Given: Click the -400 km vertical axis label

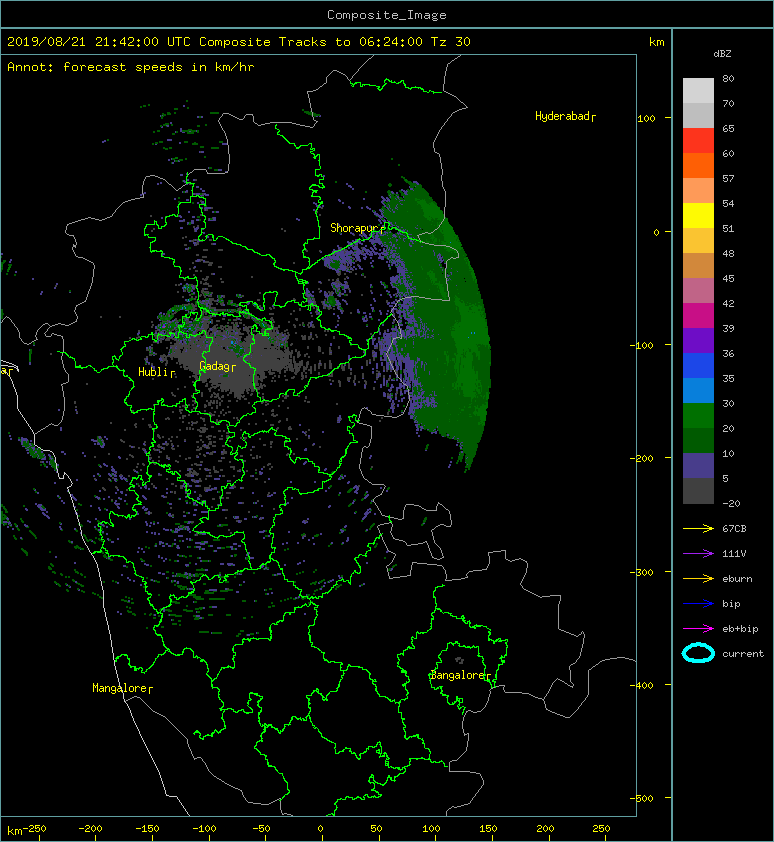Looking at the screenshot, I should point(642,685).
